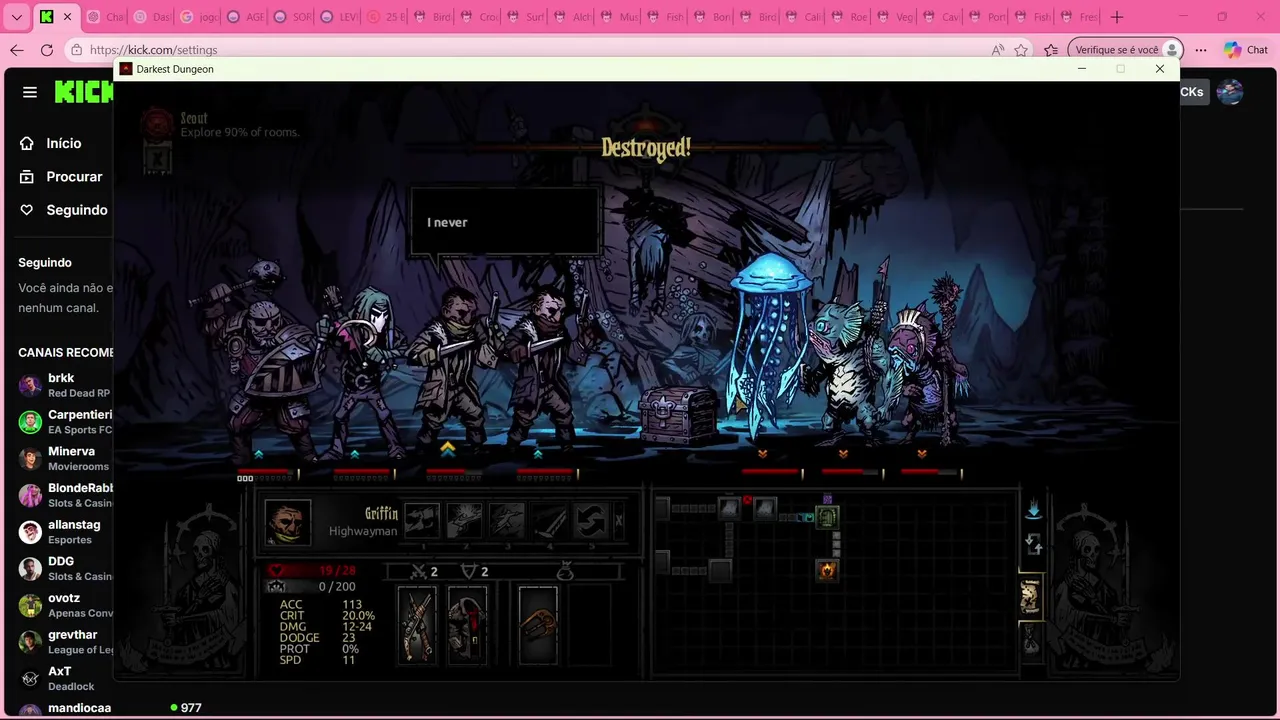This screenshot has width=1280, height=720.
Task: Open the treasure chest in the scene
Action: coord(679,414)
